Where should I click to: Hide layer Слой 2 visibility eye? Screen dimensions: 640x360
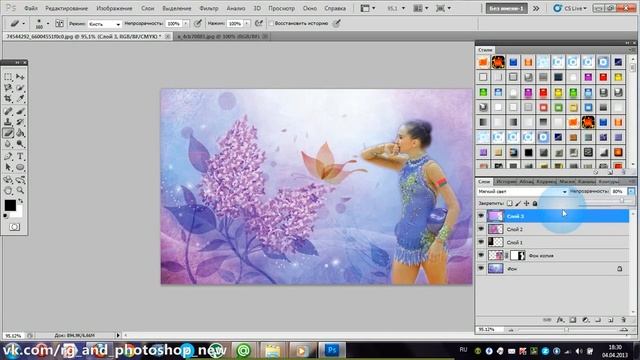click(481, 229)
